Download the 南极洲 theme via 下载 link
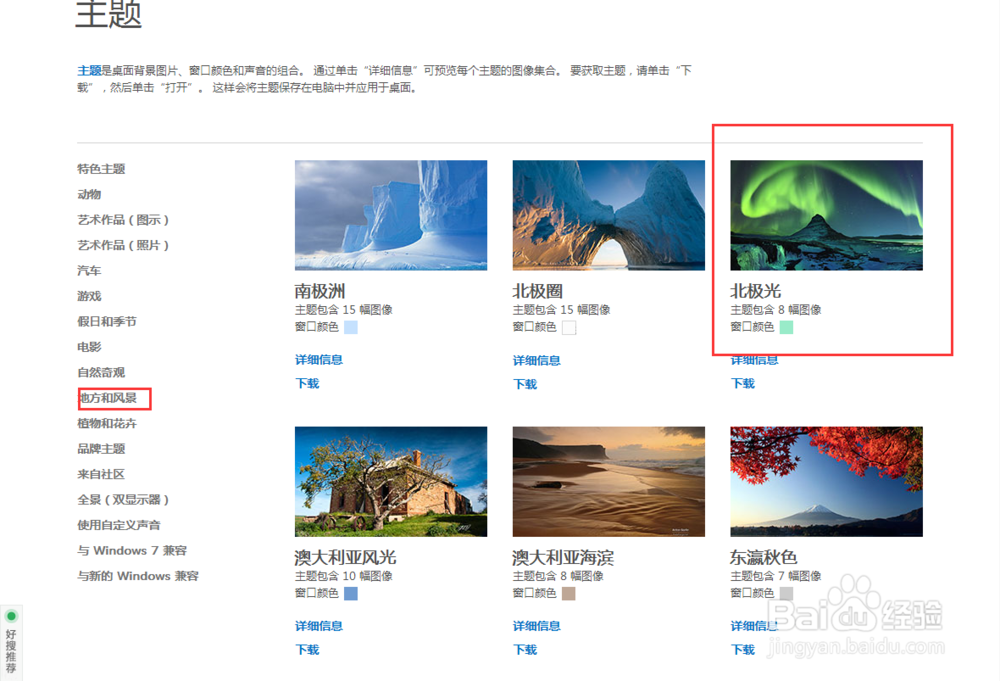This screenshot has width=1000, height=681. 306,384
